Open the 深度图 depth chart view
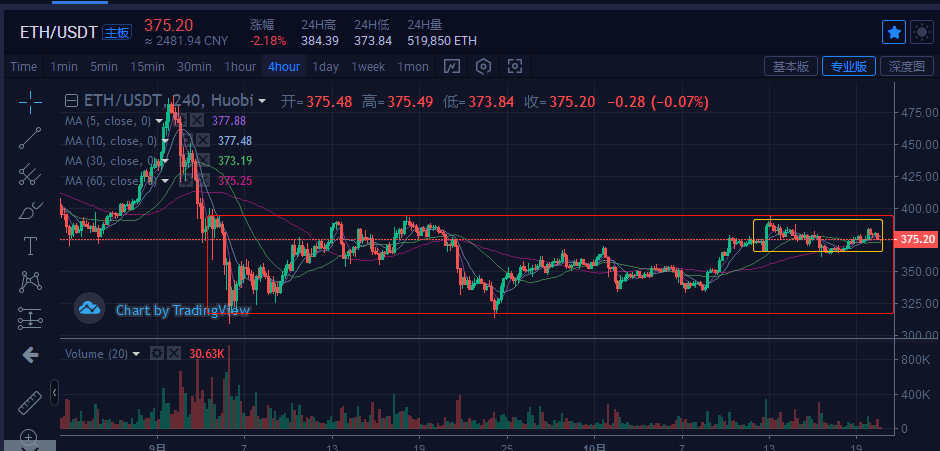 coord(906,66)
